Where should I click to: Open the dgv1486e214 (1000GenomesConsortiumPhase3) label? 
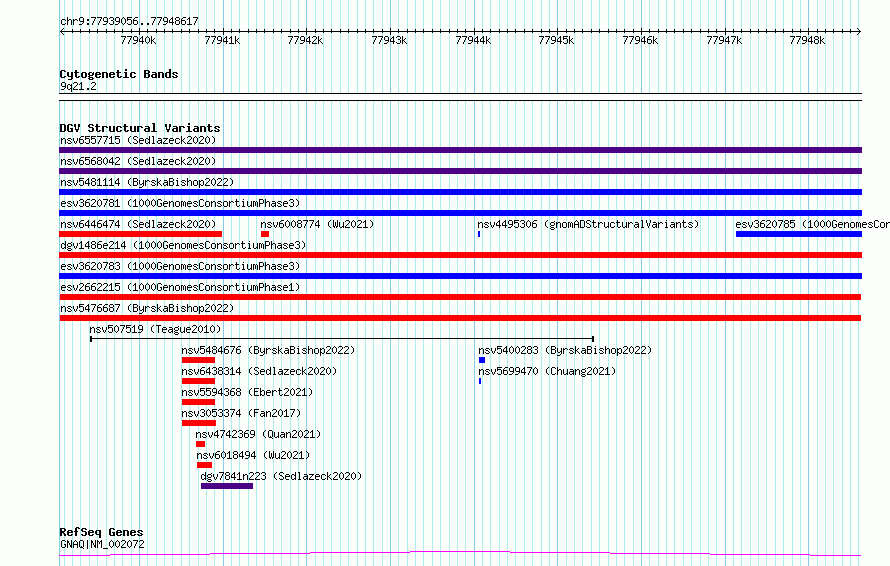183,245
